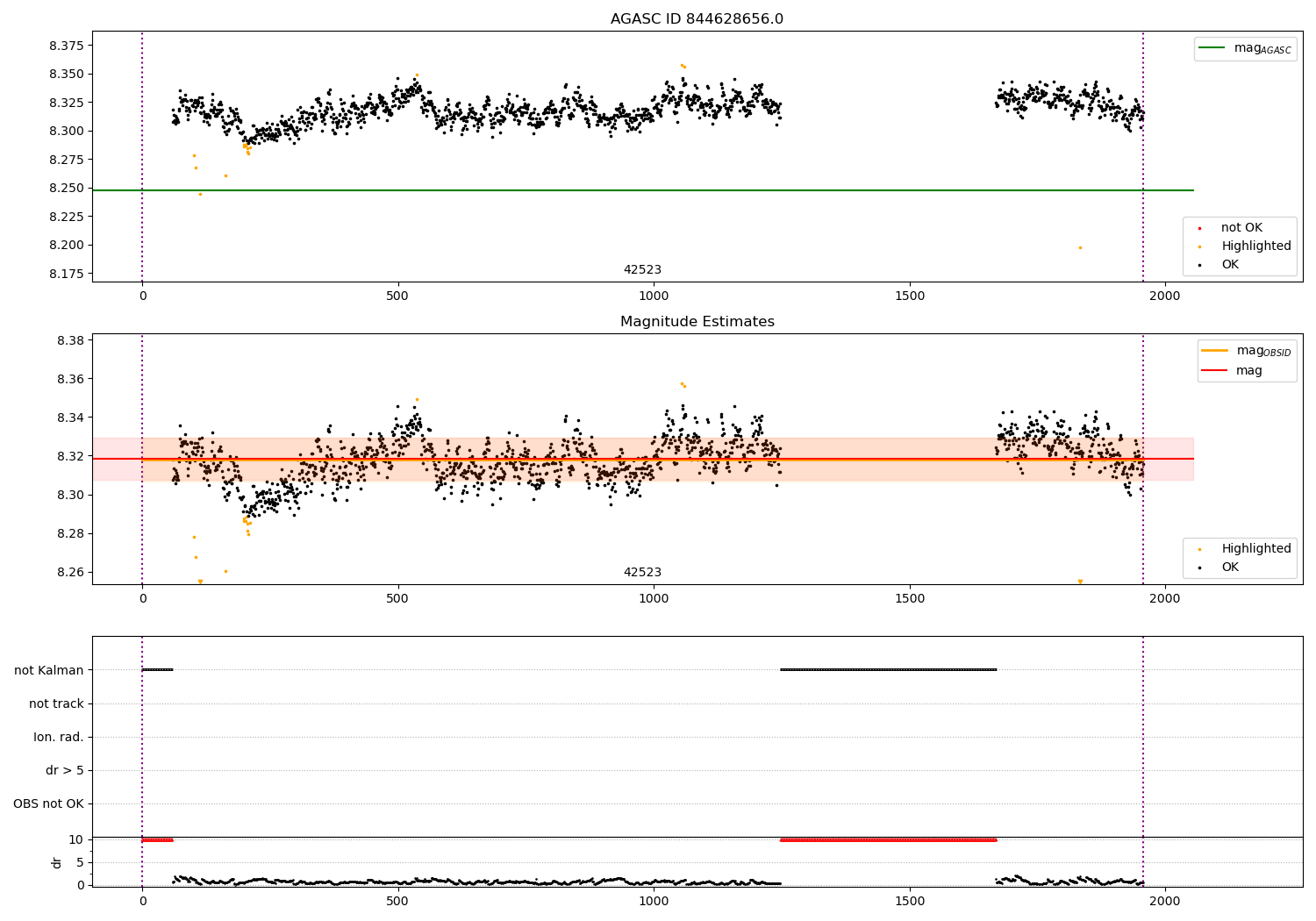This screenshot has width=1316, height=921.
Task: Click the 10 tick label on the dr axis
Action: [76, 839]
